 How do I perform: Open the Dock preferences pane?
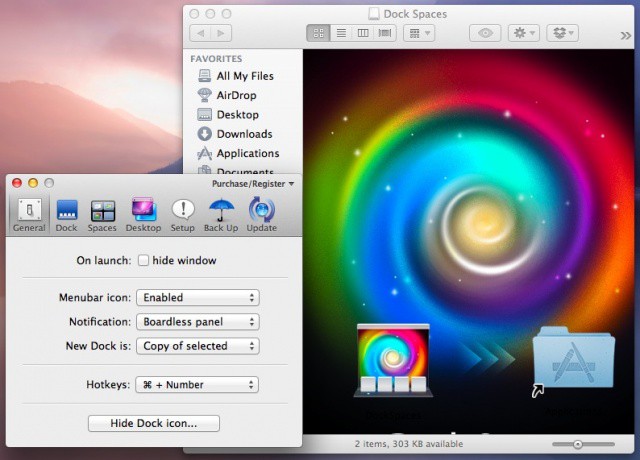pyautogui.click(x=66, y=215)
